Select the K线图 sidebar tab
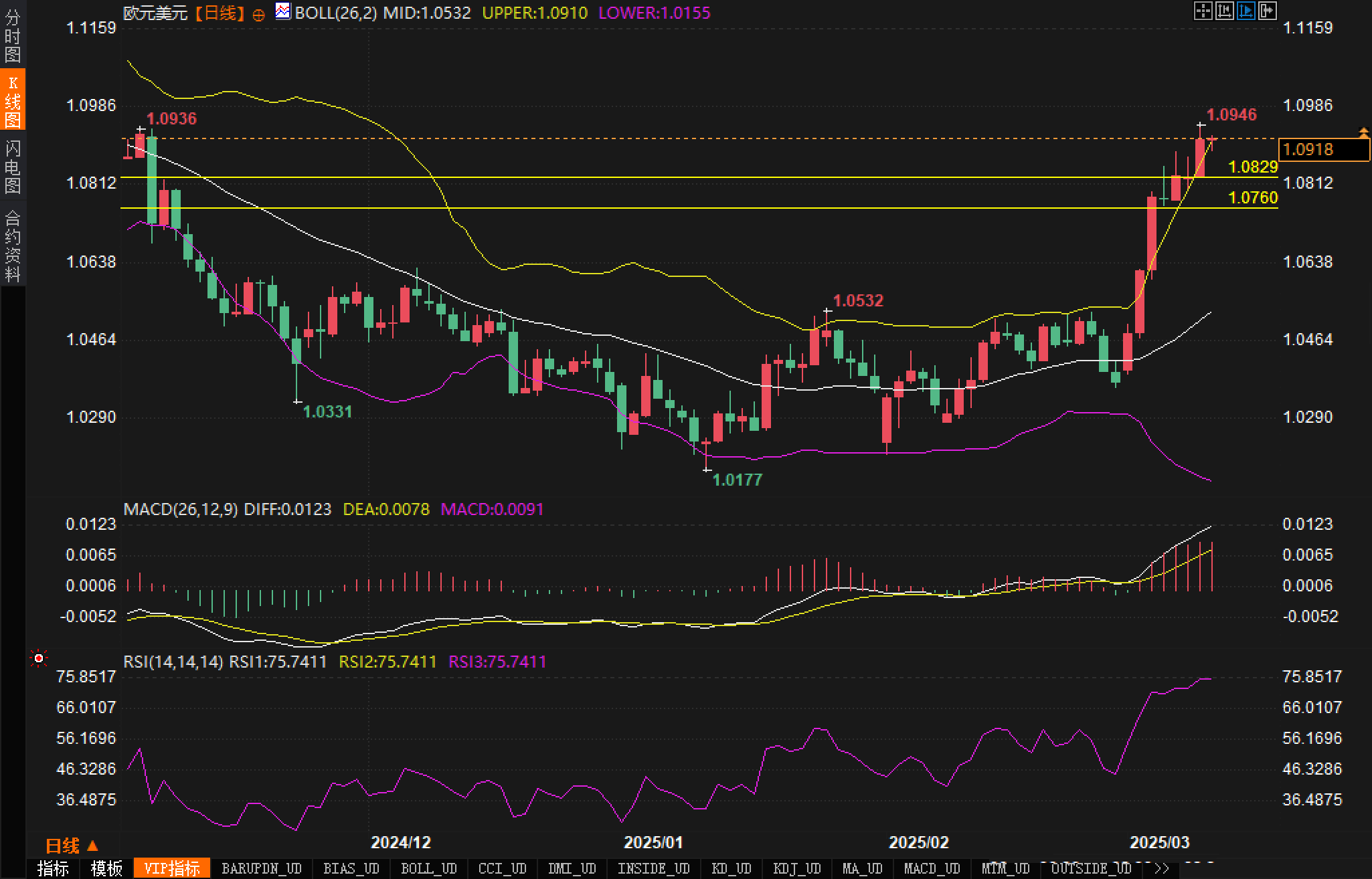This screenshot has height=879, width=1372. [x=13, y=100]
